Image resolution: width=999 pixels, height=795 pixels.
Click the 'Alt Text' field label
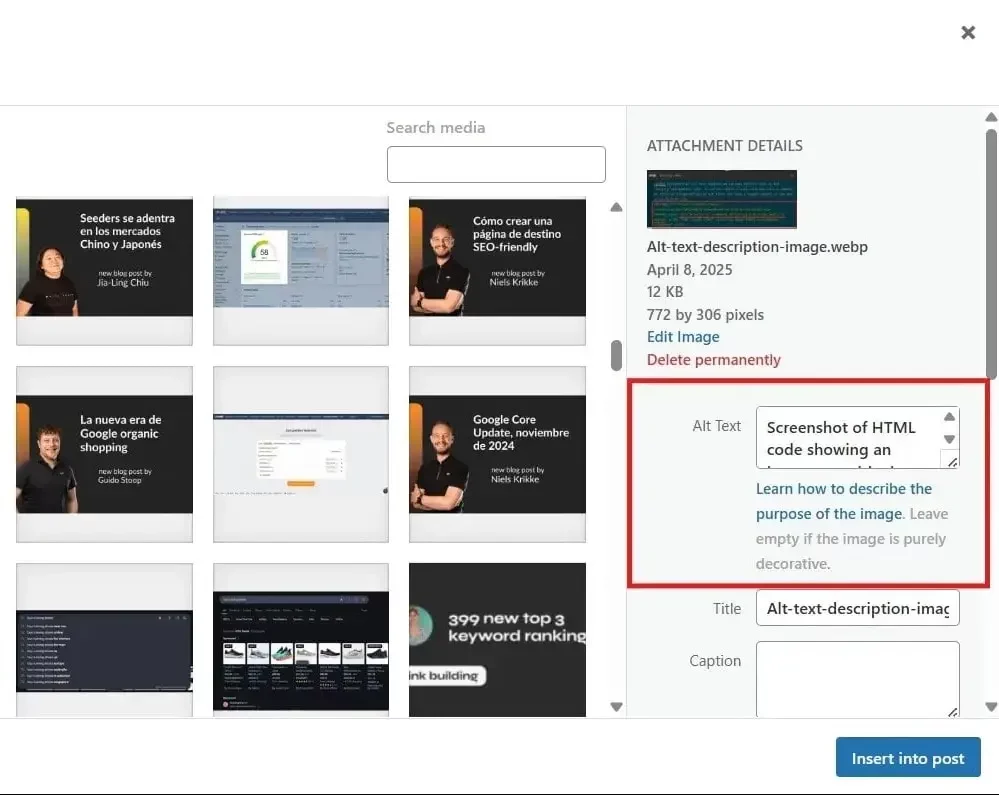coord(717,426)
